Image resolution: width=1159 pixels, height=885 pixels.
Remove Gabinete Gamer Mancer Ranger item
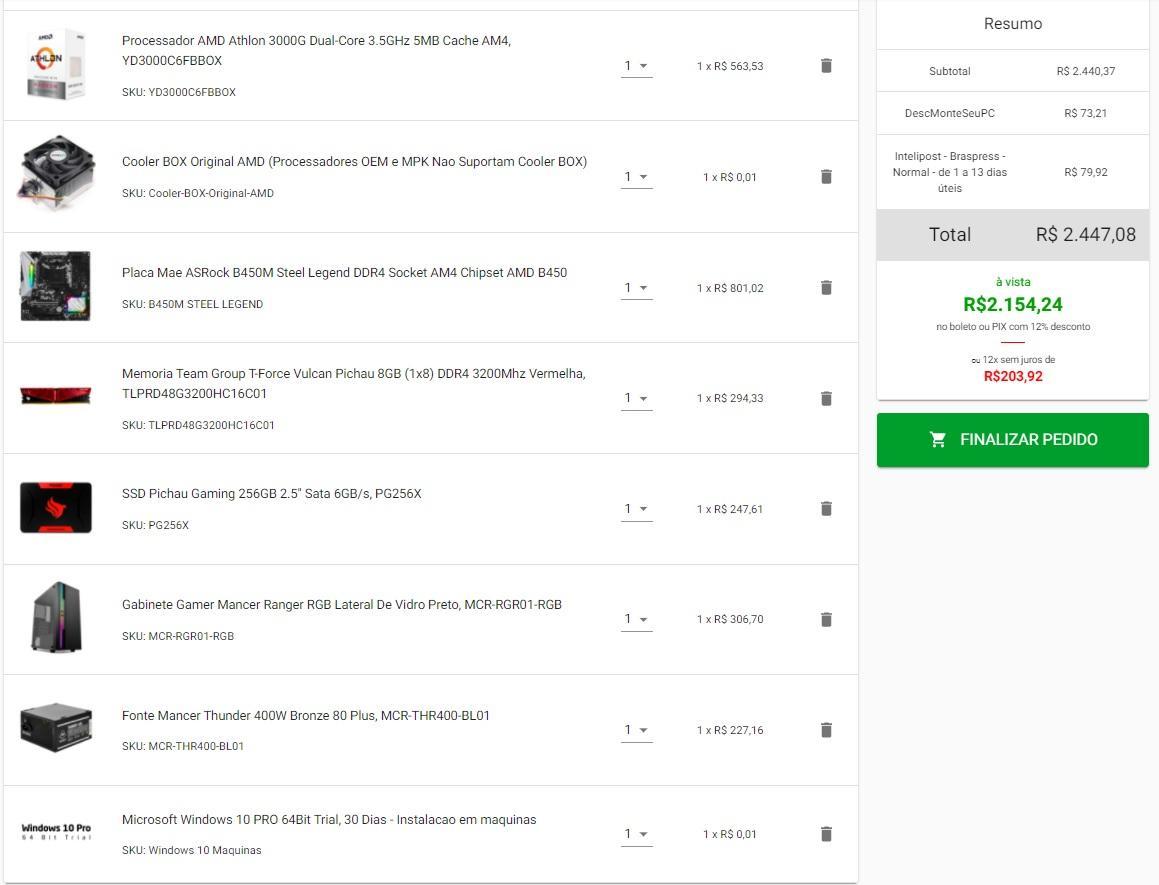[x=826, y=620]
